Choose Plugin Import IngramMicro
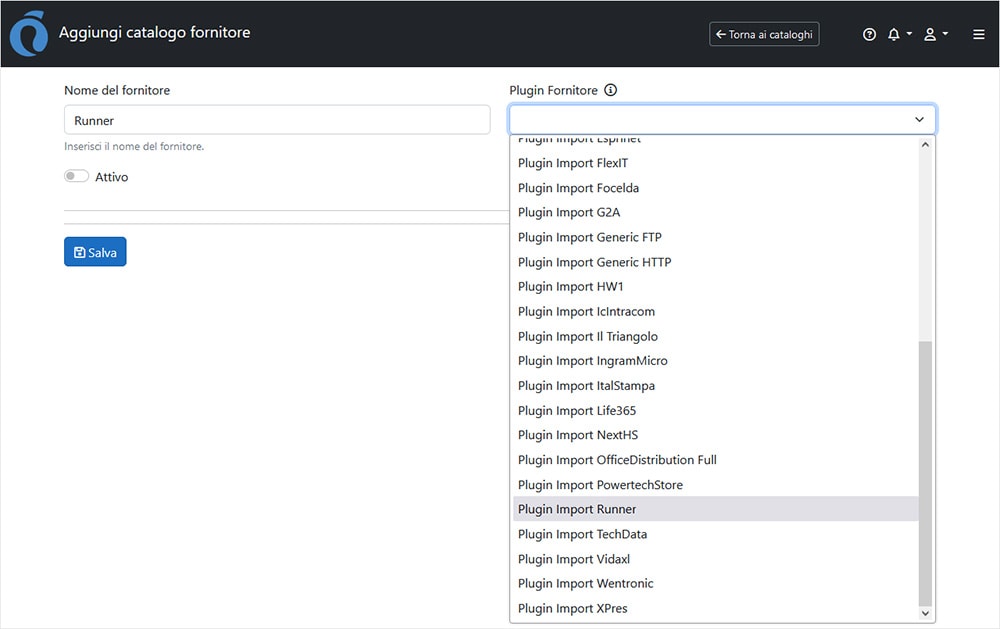The height and width of the screenshot is (629, 1000). click(592, 361)
